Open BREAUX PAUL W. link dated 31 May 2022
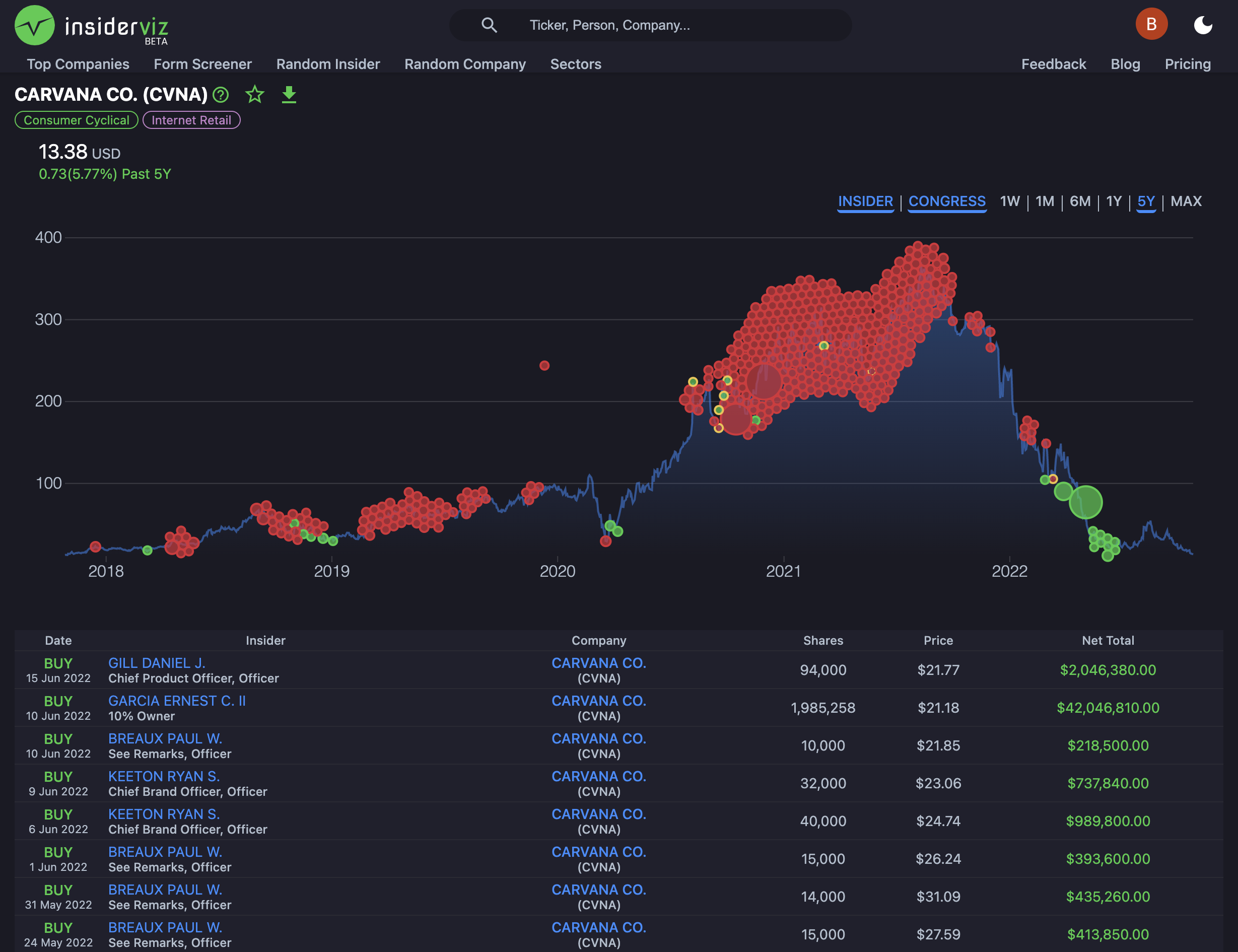The image size is (1238, 952). pos(165,890)
